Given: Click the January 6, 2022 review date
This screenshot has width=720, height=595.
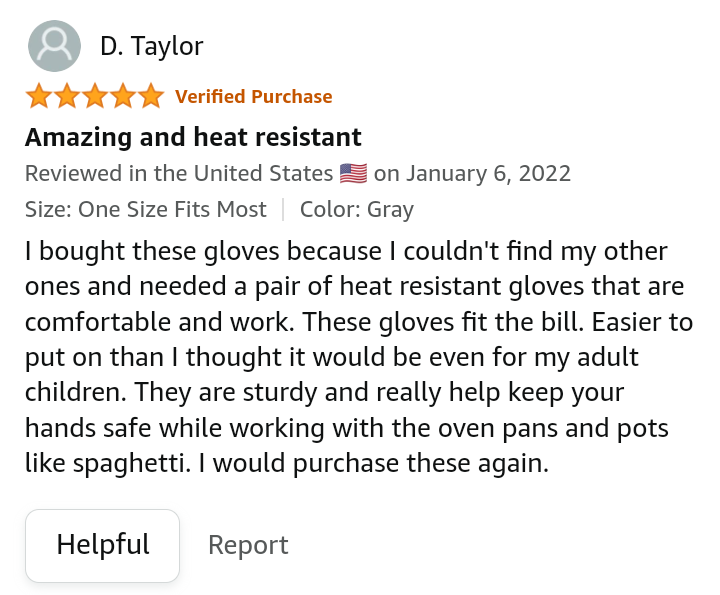Looking at the screenshot, I should [489, 174].
